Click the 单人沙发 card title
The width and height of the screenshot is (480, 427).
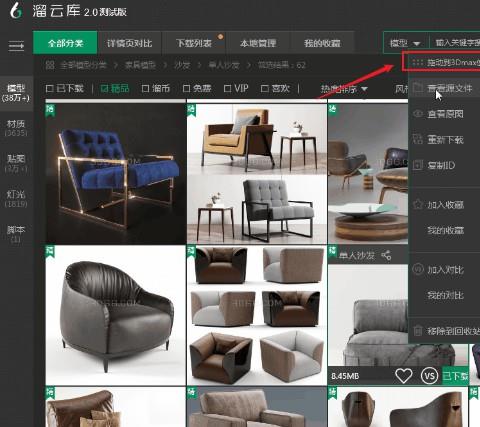(x=357, y=256)
